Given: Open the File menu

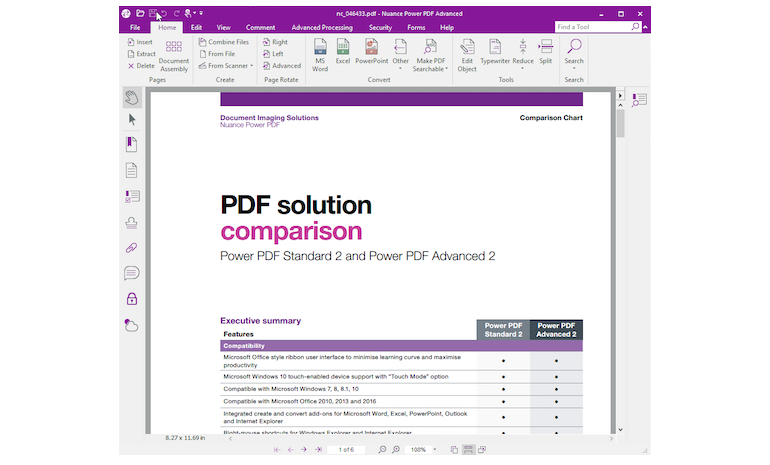Looking at the screenshot, I should click(135, 27).
